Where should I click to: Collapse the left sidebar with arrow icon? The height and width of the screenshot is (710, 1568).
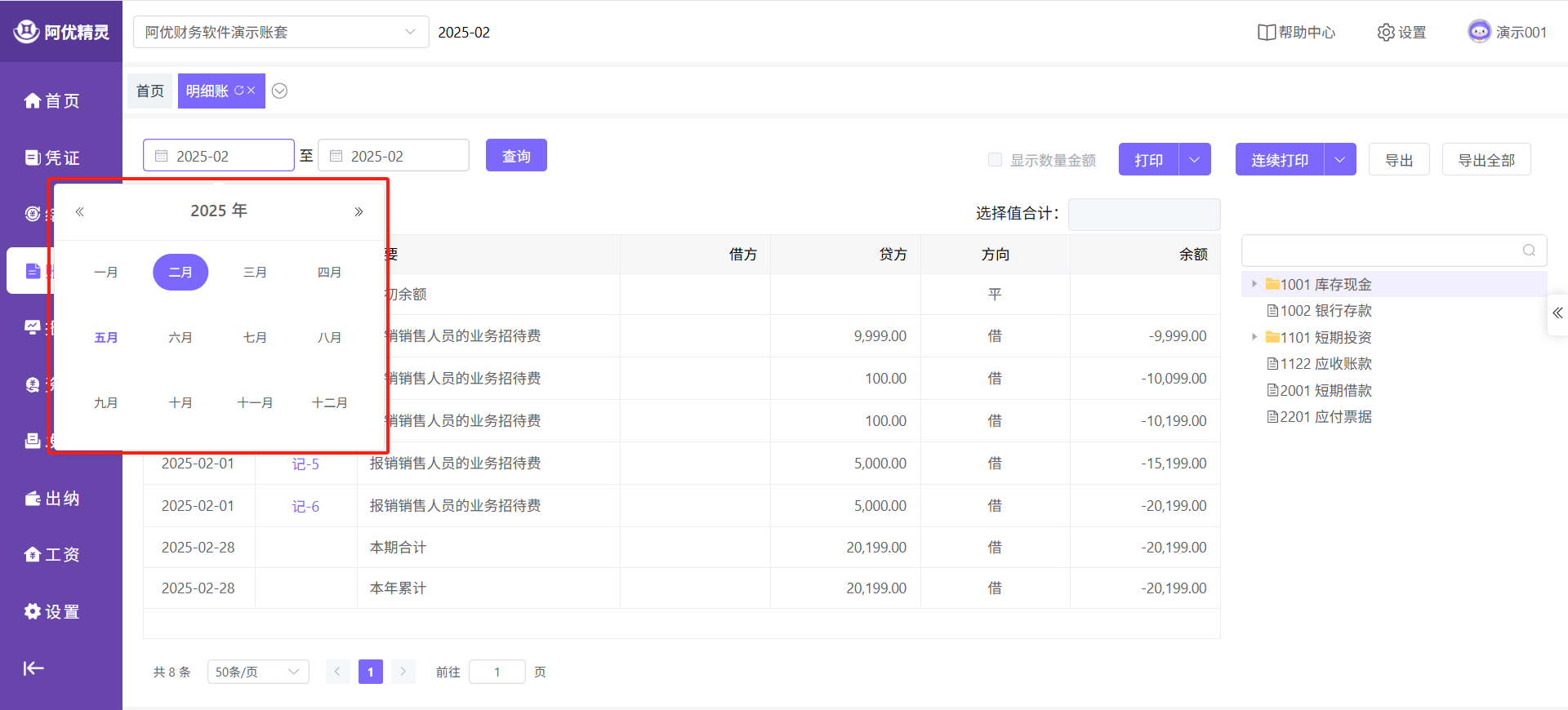pos(33,668)
